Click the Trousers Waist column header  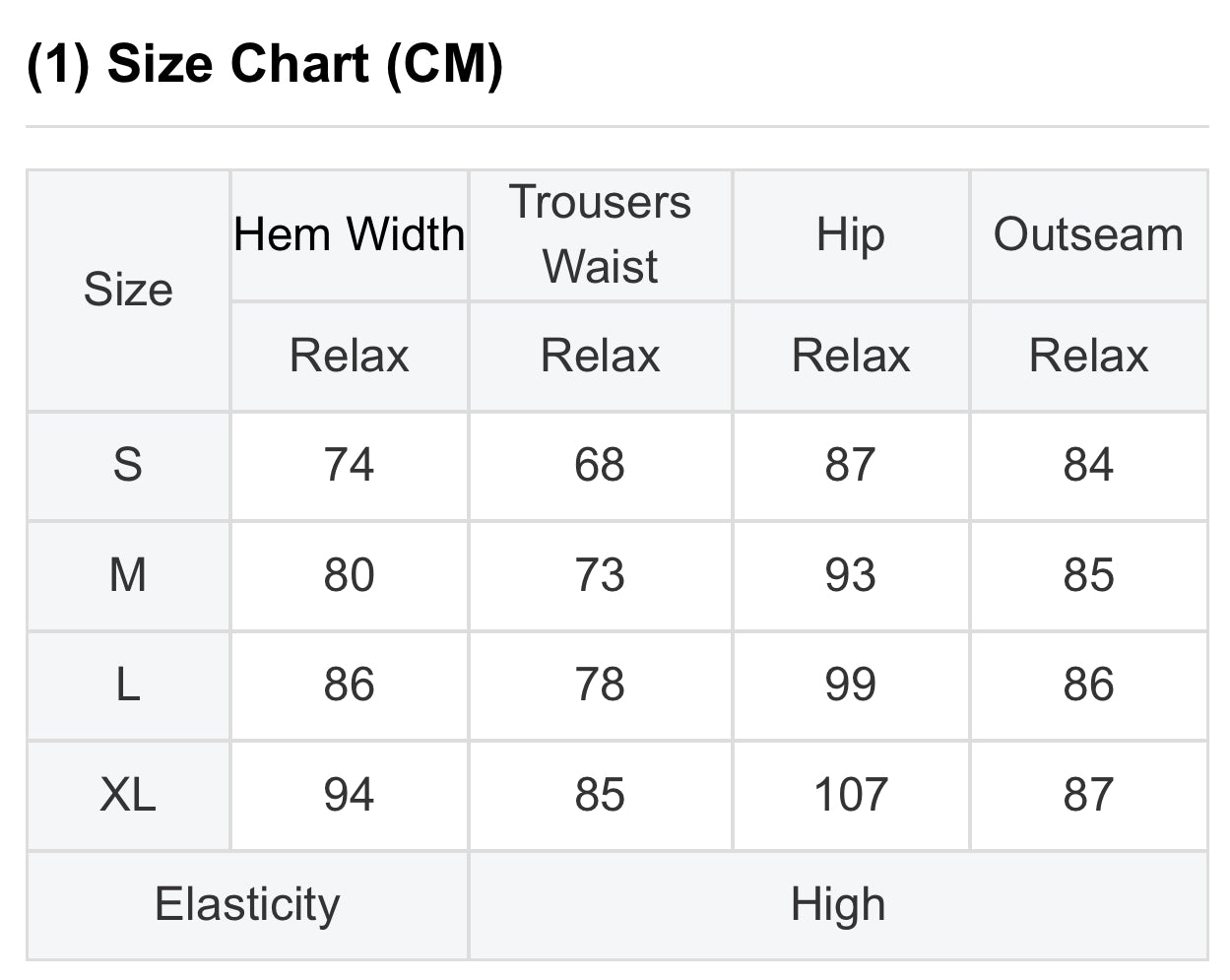(600, 234)
